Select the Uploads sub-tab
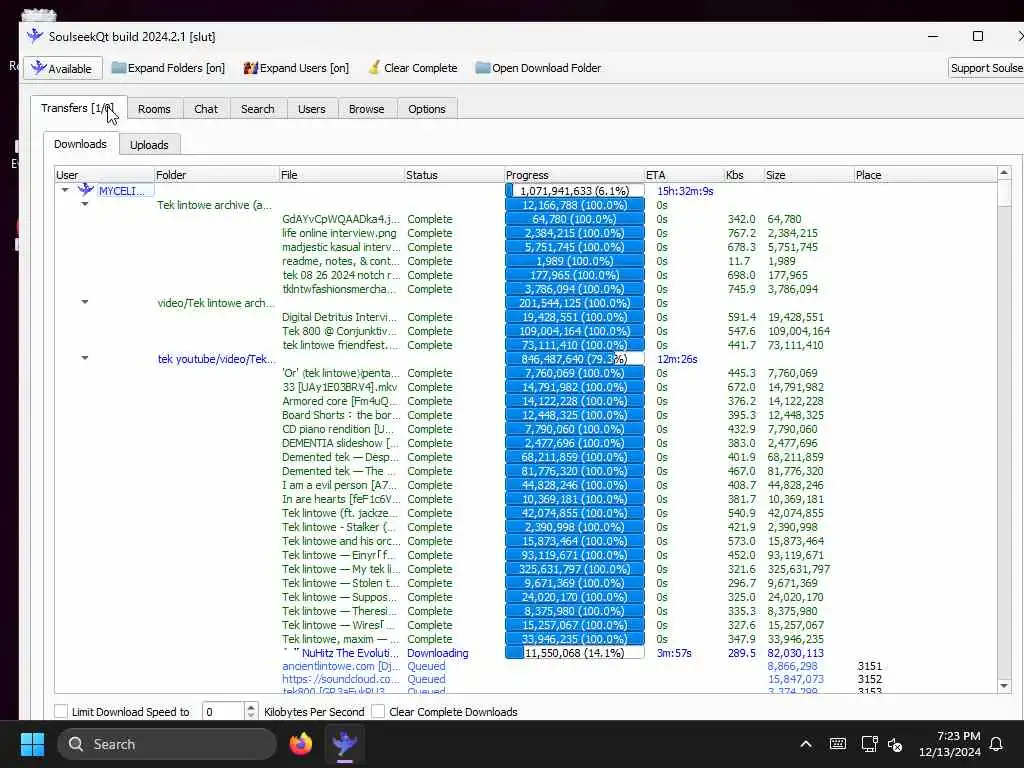Image resolution: width=1024 pixels, height=768 pixels. (149, 145)
